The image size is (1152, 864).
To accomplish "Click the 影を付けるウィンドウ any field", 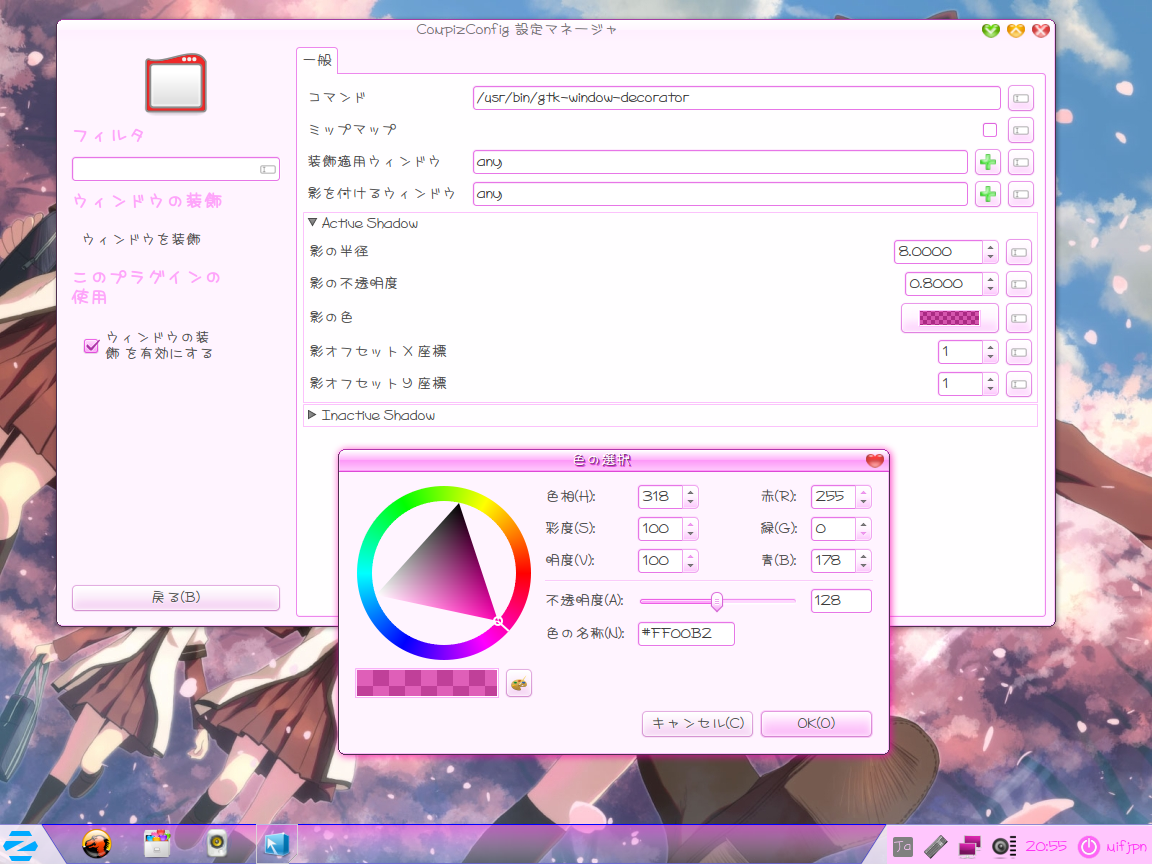I will click(720, 194).
